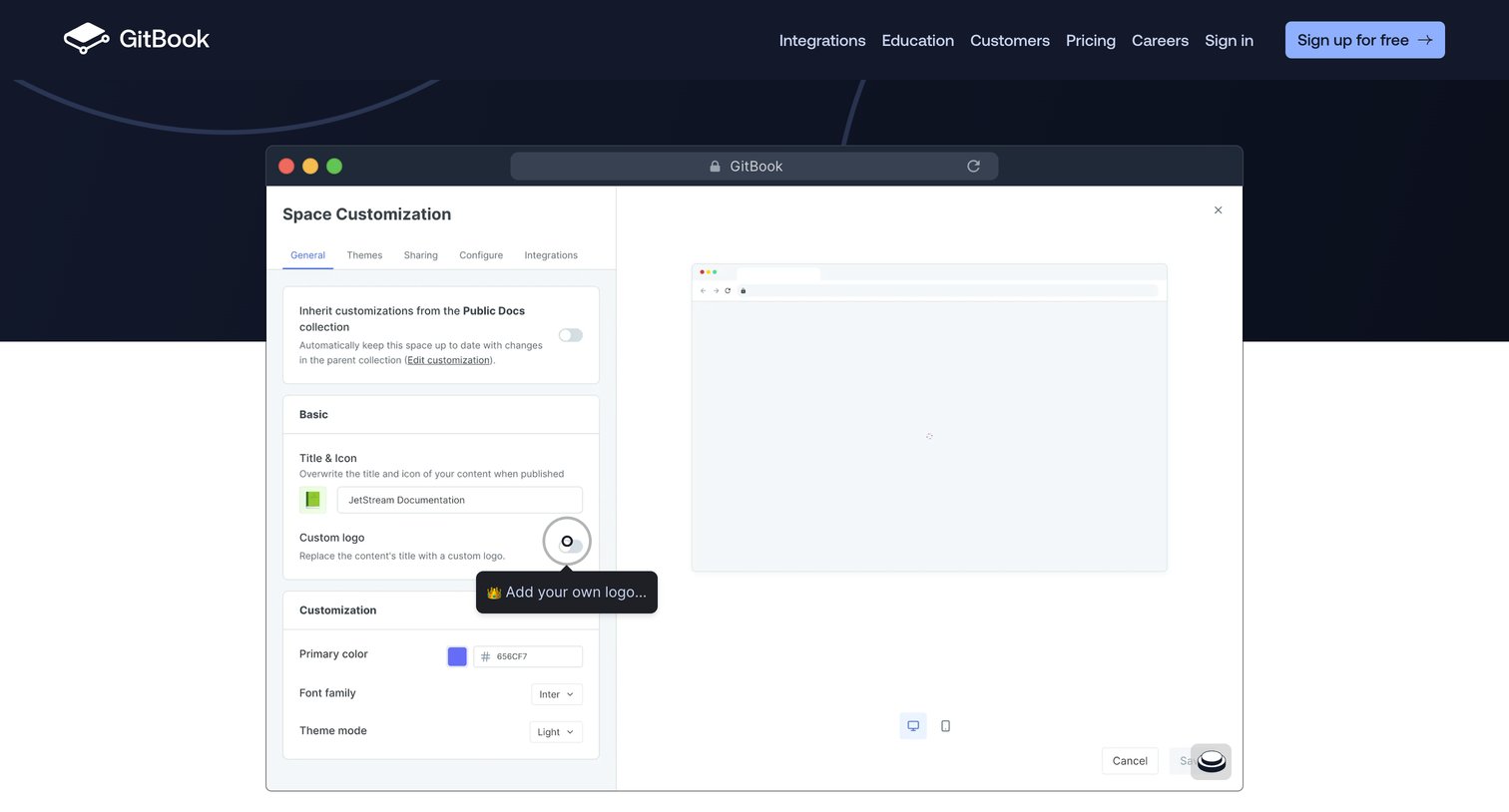Follow the Edit customization link
The width and height of the screenshot is (1509, 812).
(x=449, y=360)
